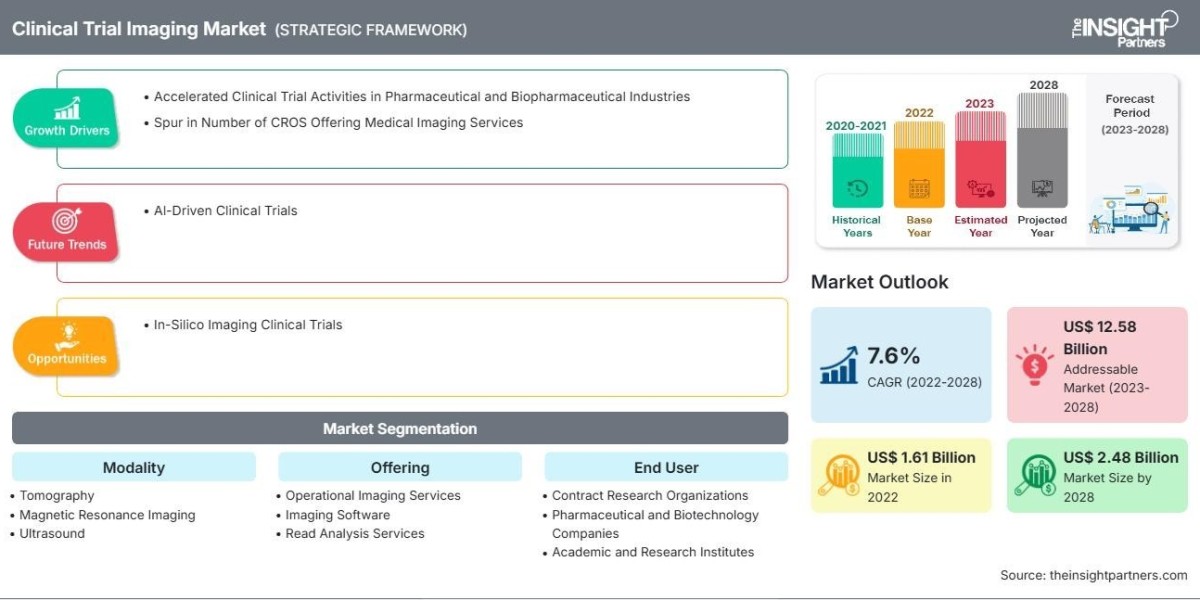Select the 2020-2021 green bar
The image size is (1200, 600).
pyautogui.click(x=857, y=170)
